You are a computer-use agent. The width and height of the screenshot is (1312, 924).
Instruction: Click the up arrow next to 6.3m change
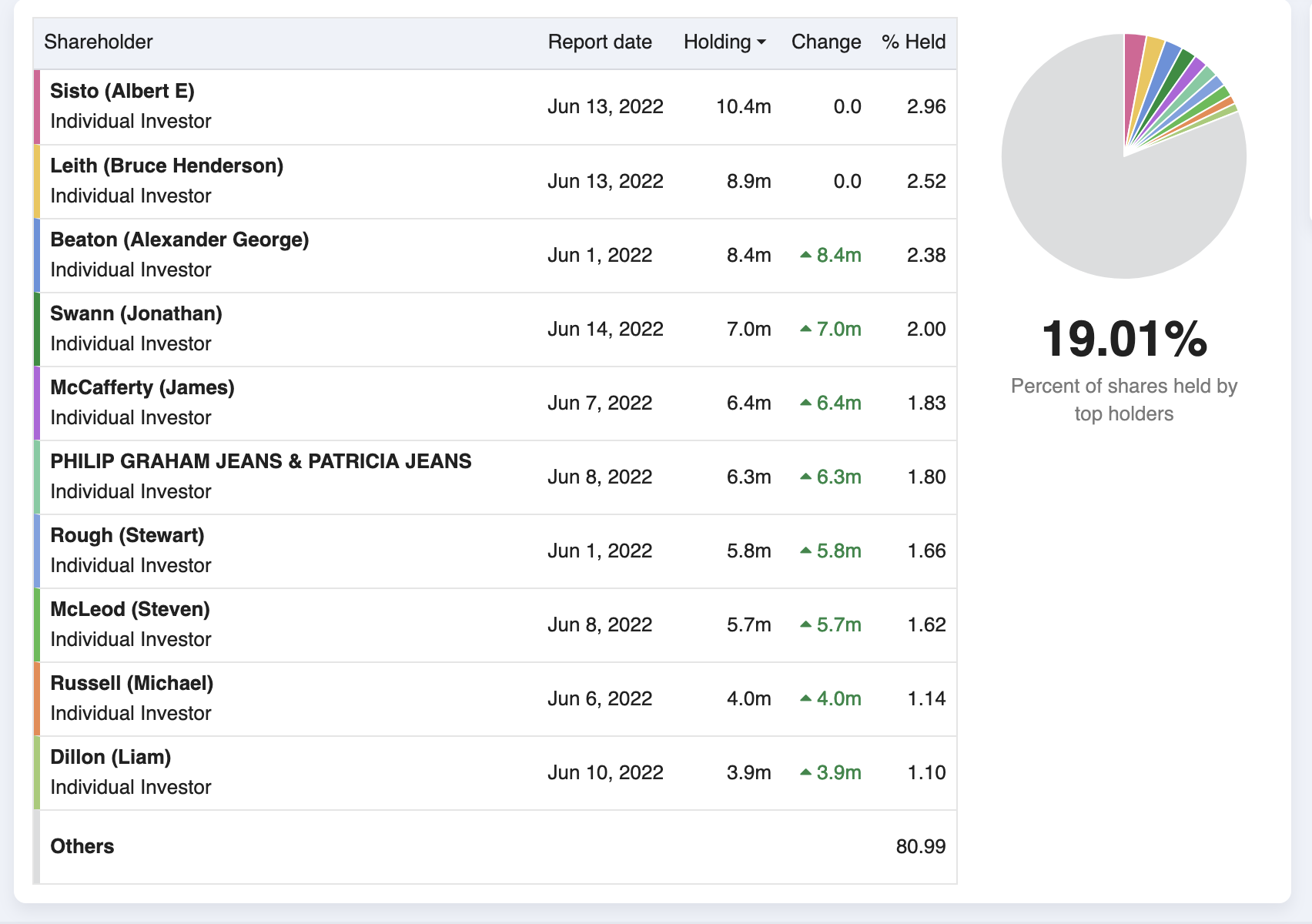click(x=806, y=476)
